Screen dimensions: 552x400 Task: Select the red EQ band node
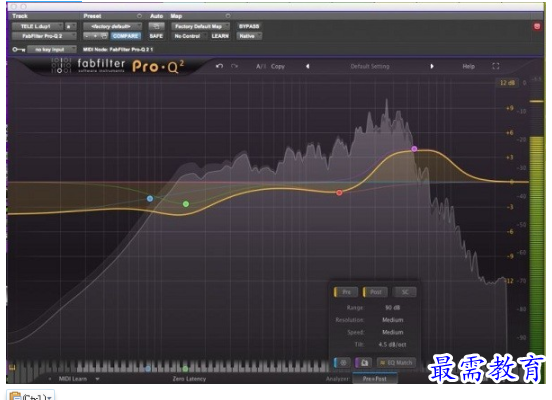(339, 193)
